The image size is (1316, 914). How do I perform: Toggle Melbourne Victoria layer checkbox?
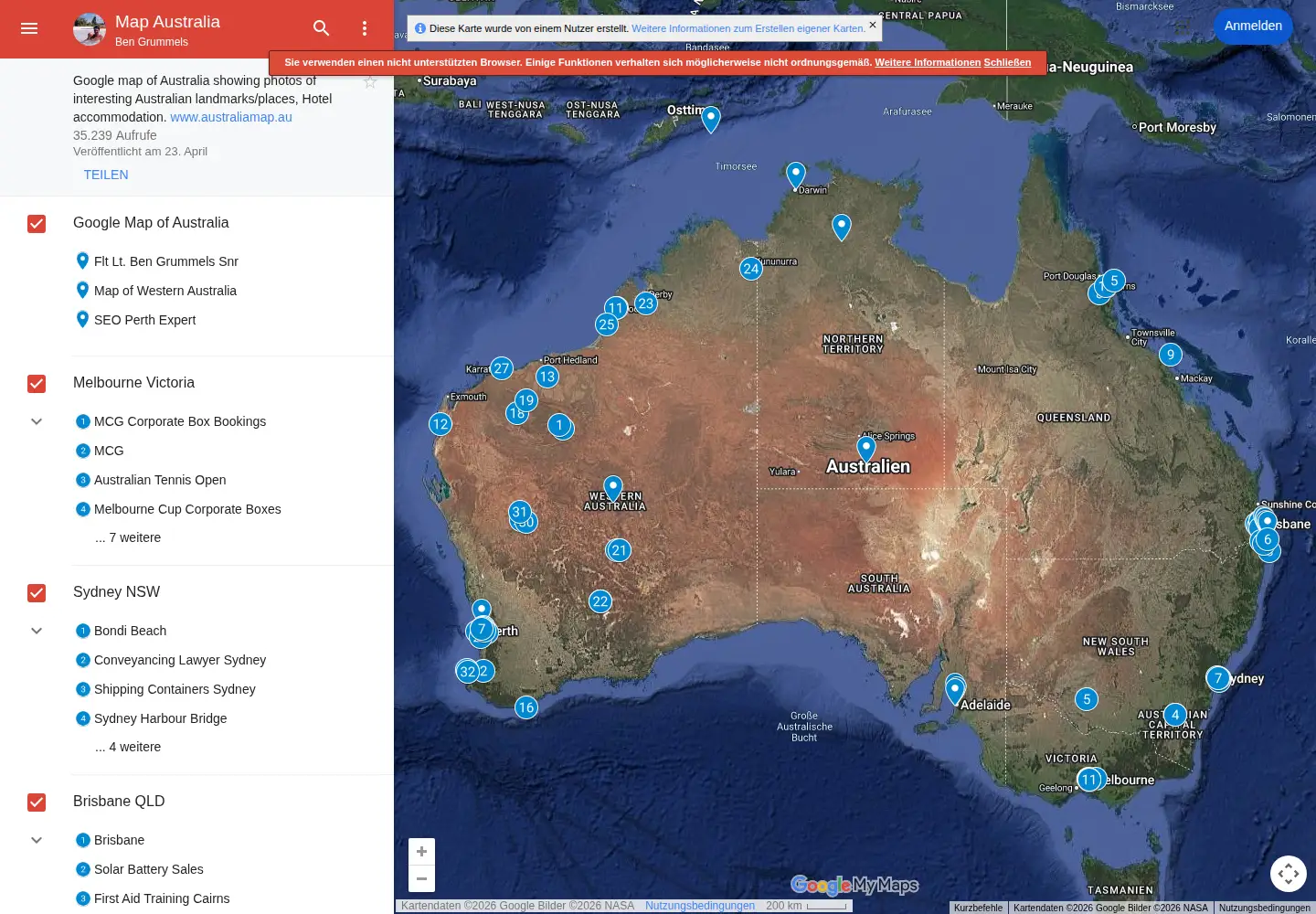click(x=37, y=384)
